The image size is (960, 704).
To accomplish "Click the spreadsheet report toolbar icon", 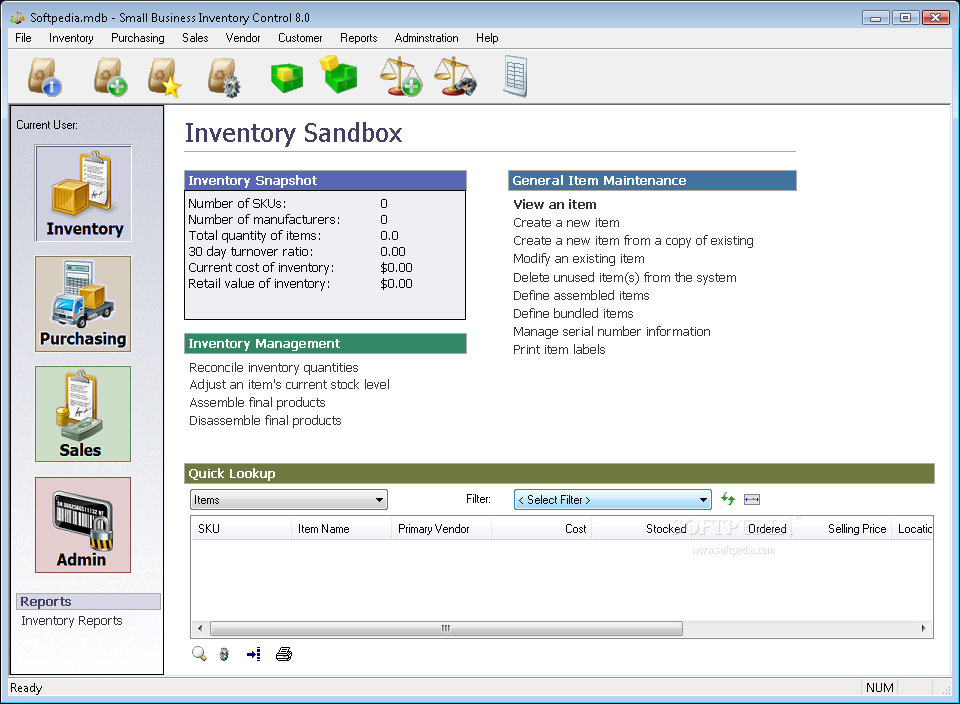I will point(515,77).
